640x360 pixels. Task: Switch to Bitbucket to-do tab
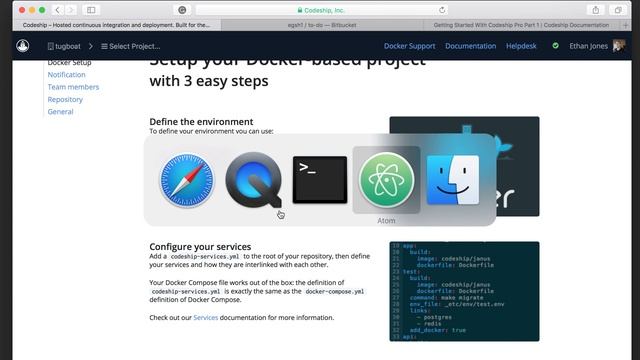(322, 25)
